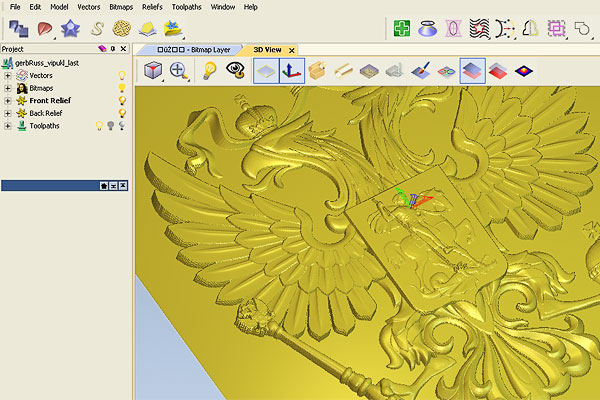Open the File menu
This screenshot has height=400, width=600.
(x=15, y=7)
